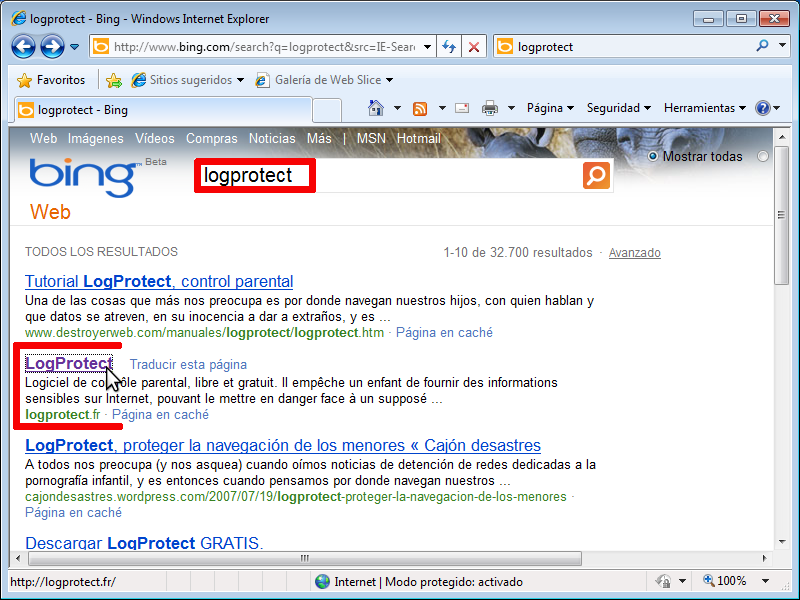
Task: Click the horizontal scrollbar left arrow
Action: coord(18,558)
